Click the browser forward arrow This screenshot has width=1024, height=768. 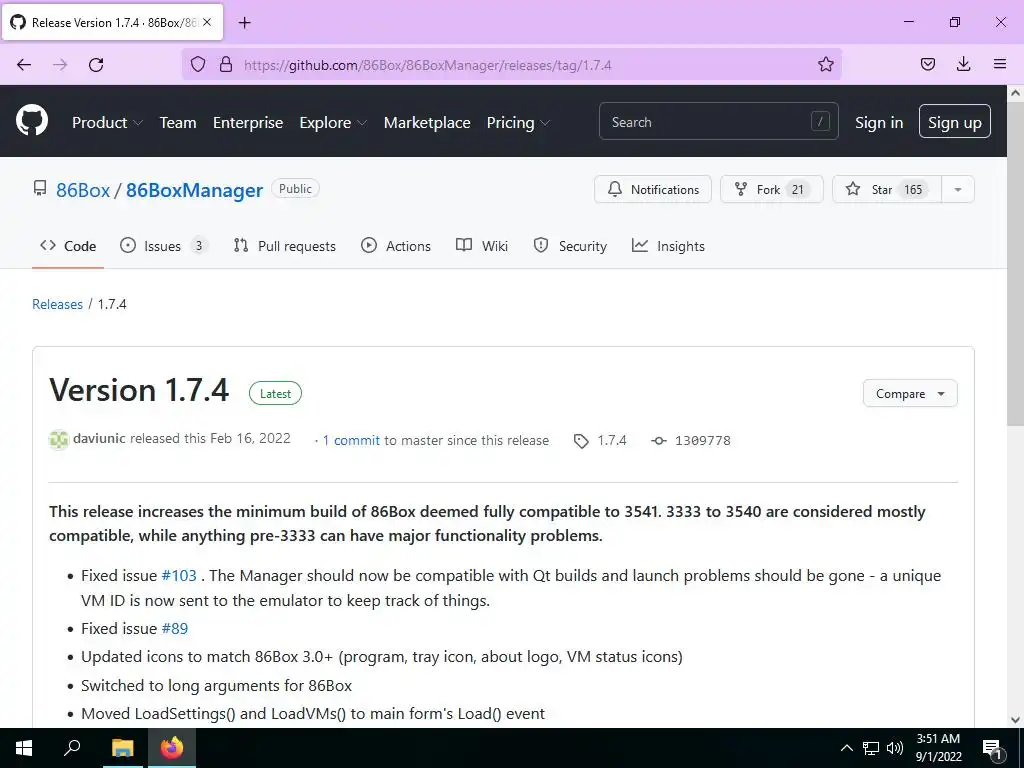(60, 64)
